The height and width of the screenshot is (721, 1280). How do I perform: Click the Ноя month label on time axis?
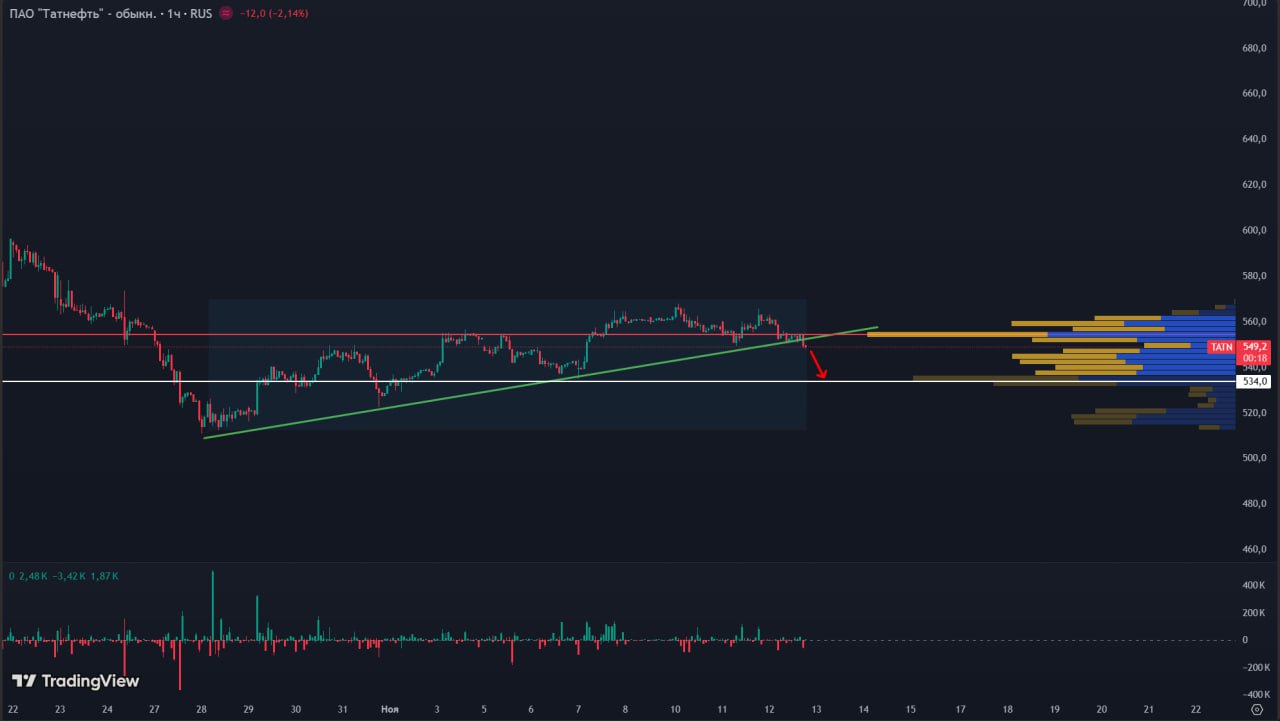pyautogui.click(x=390, y=709)
